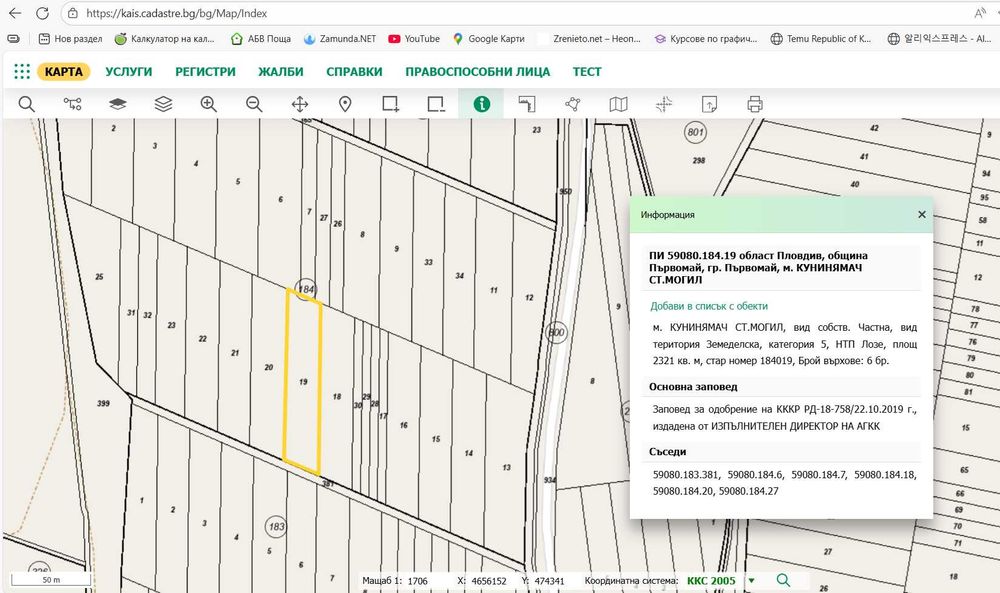This screenshot has height=593, width=1000.
Task: Click the 'Добави в списък с обекти' link
Action: point(709,306)
